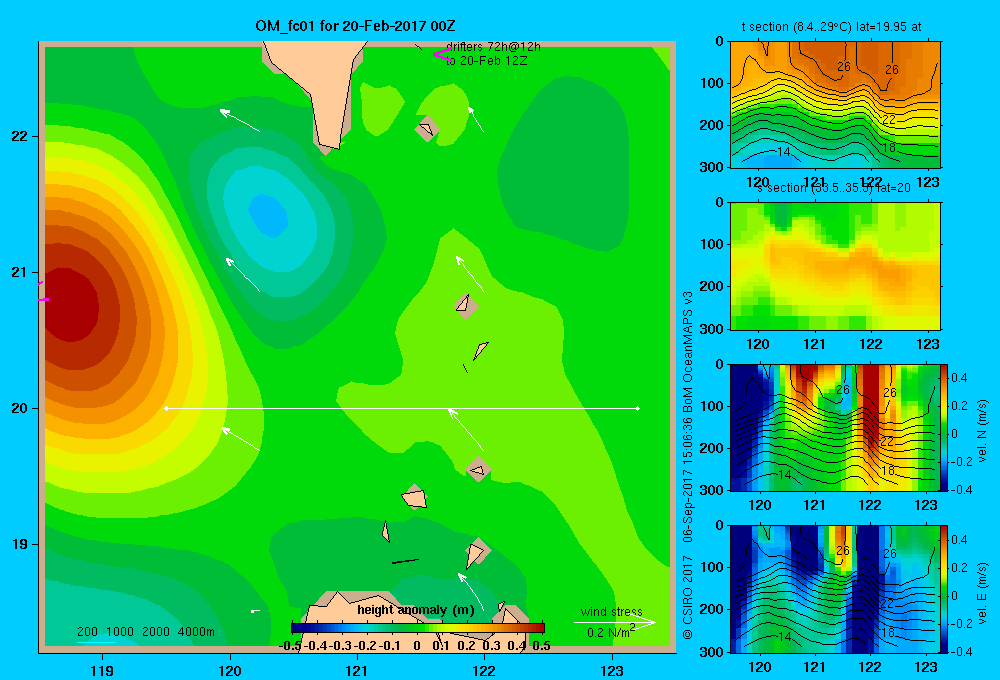Click latitude label "22" on main map
Viewport: 1000px width, 680px height.
[x=20, y=136]
